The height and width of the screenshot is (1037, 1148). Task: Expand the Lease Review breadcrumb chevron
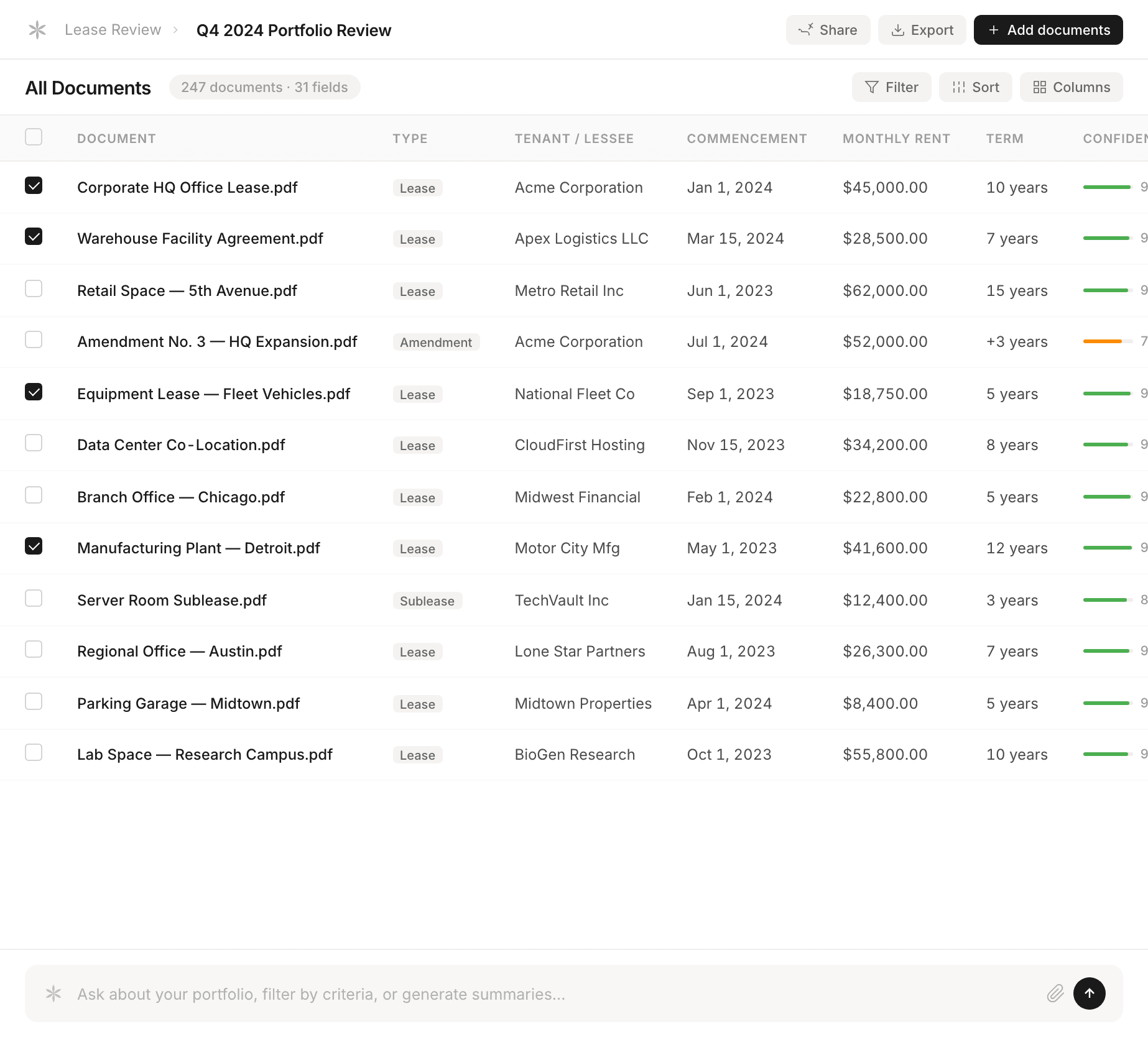coord(176,29)
